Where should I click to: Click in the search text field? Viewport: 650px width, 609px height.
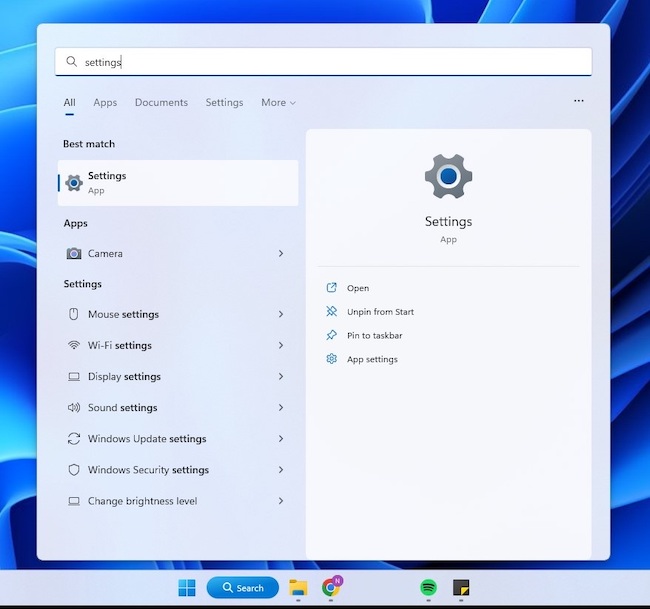323,62
